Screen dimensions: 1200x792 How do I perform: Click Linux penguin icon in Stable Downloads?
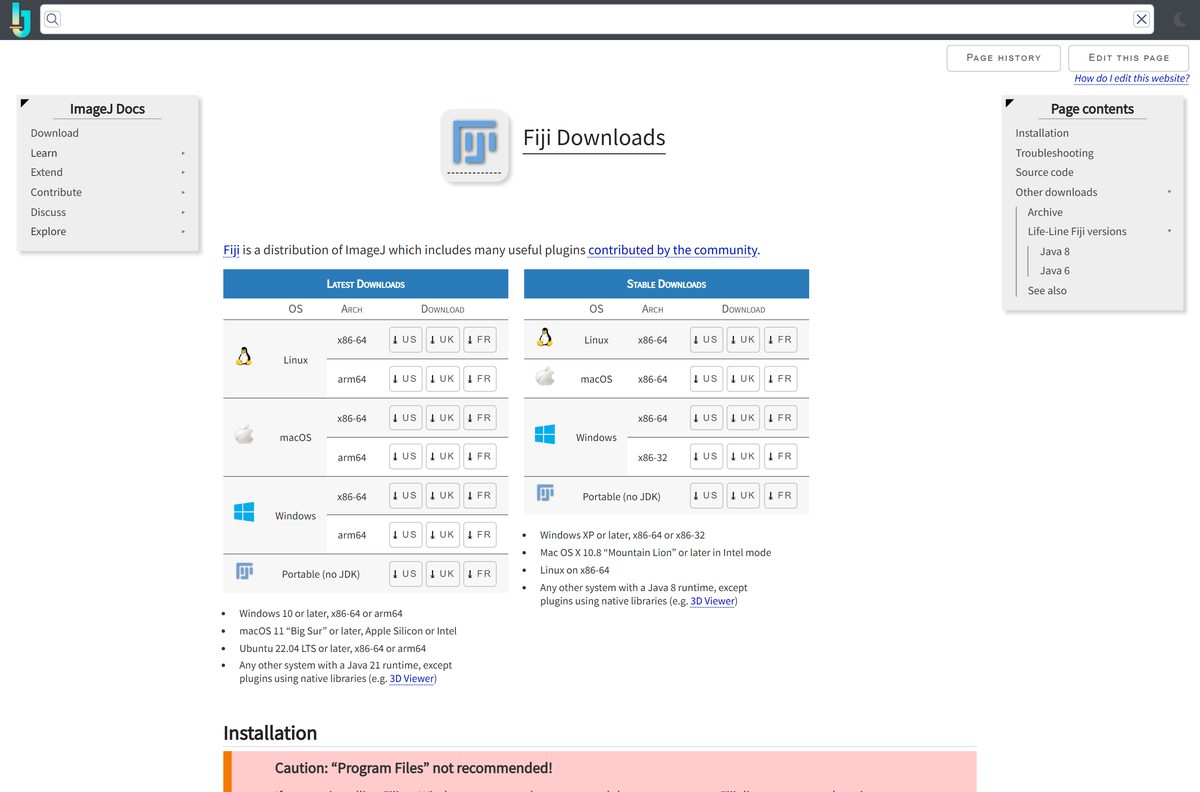[x=545, y=338]
